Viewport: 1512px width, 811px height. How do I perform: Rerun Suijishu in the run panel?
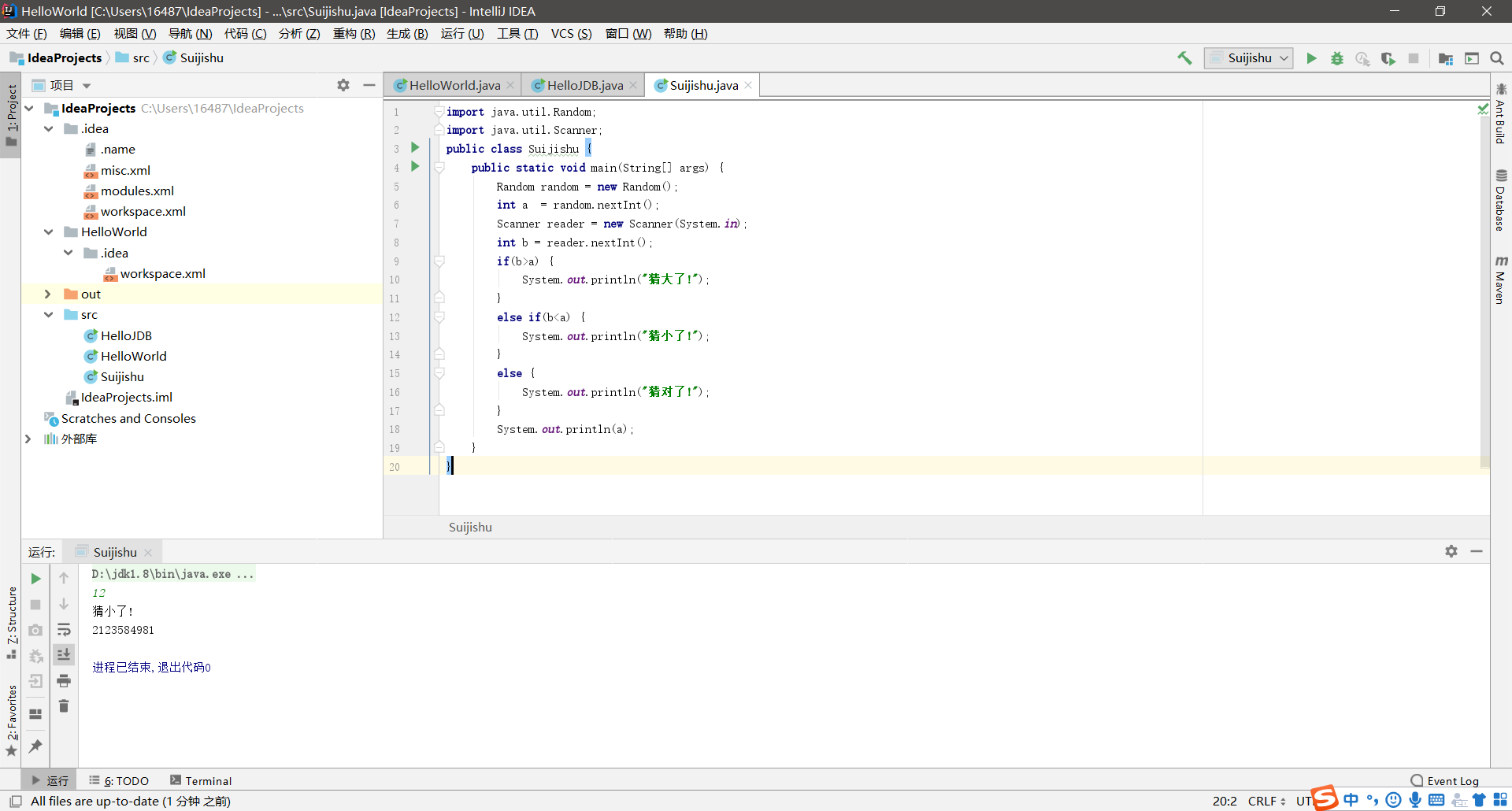pyautogui.click(x=35, y=579)
